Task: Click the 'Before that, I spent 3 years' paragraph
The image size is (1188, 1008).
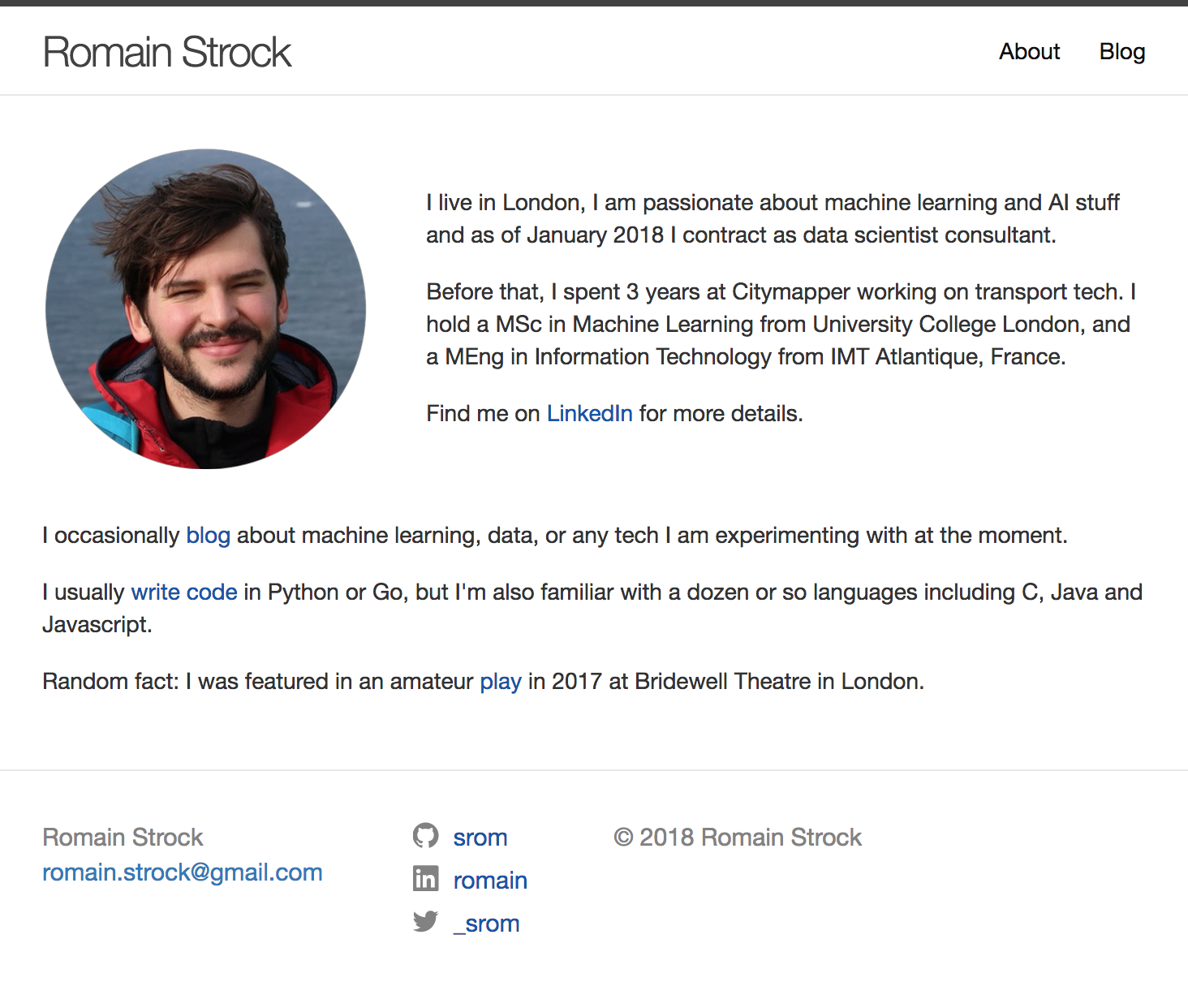Action: pos(781,324)
